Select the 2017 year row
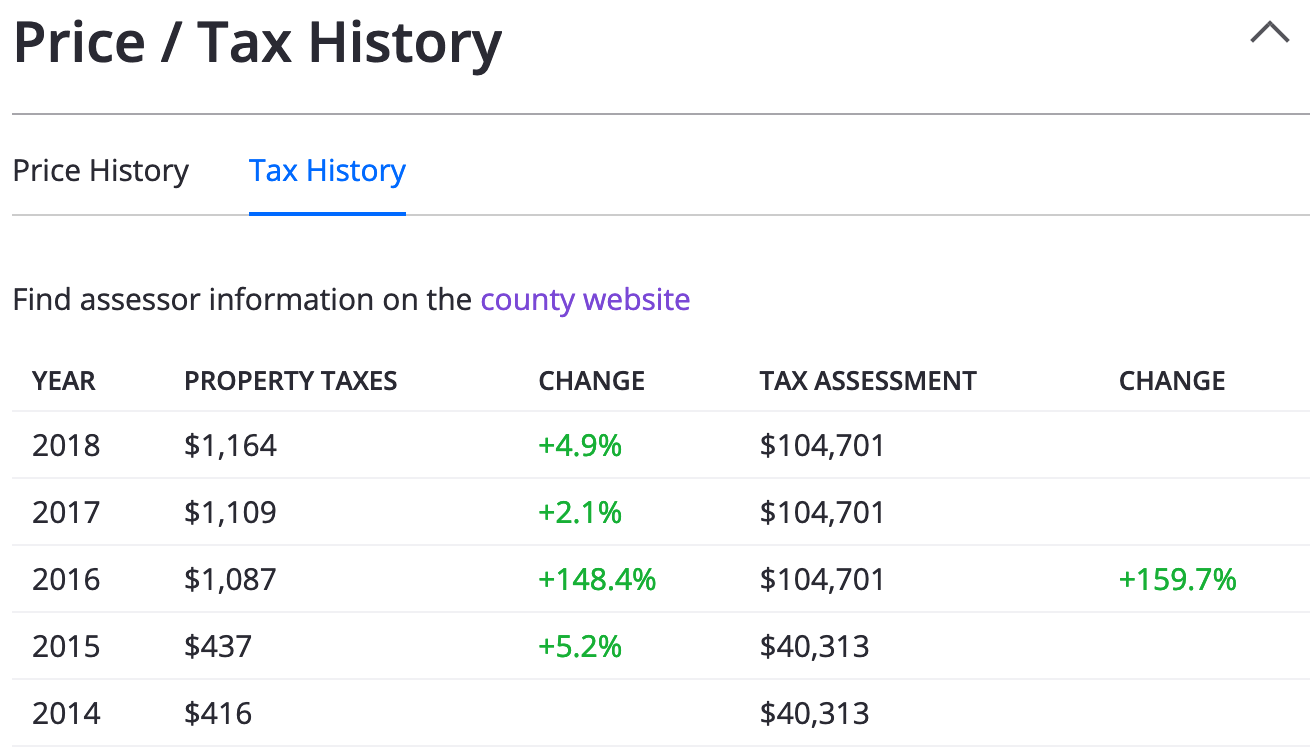 (x=66, y=512)
